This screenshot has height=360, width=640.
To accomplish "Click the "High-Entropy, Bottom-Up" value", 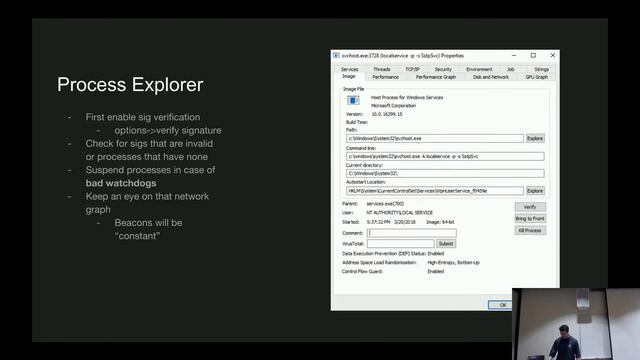I will pos(453,262).
